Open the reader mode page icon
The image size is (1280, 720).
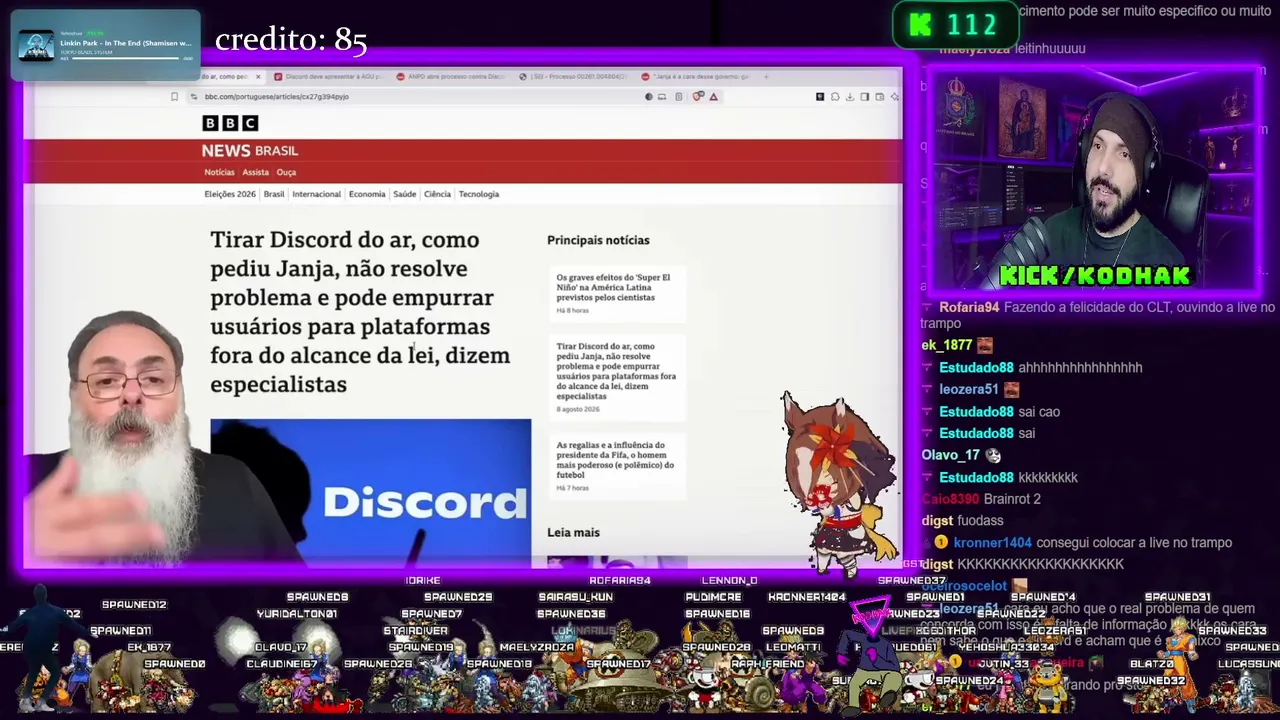pos(679,97)
